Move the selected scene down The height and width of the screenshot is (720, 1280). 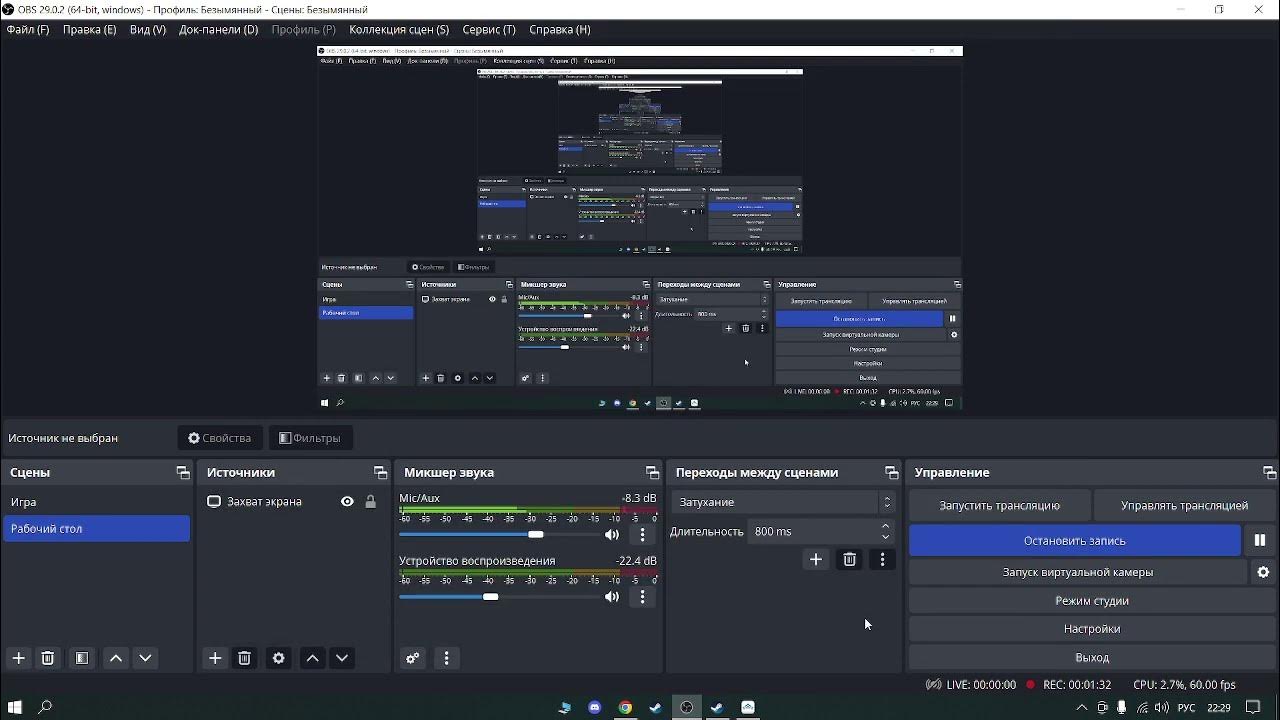(145, 658)
